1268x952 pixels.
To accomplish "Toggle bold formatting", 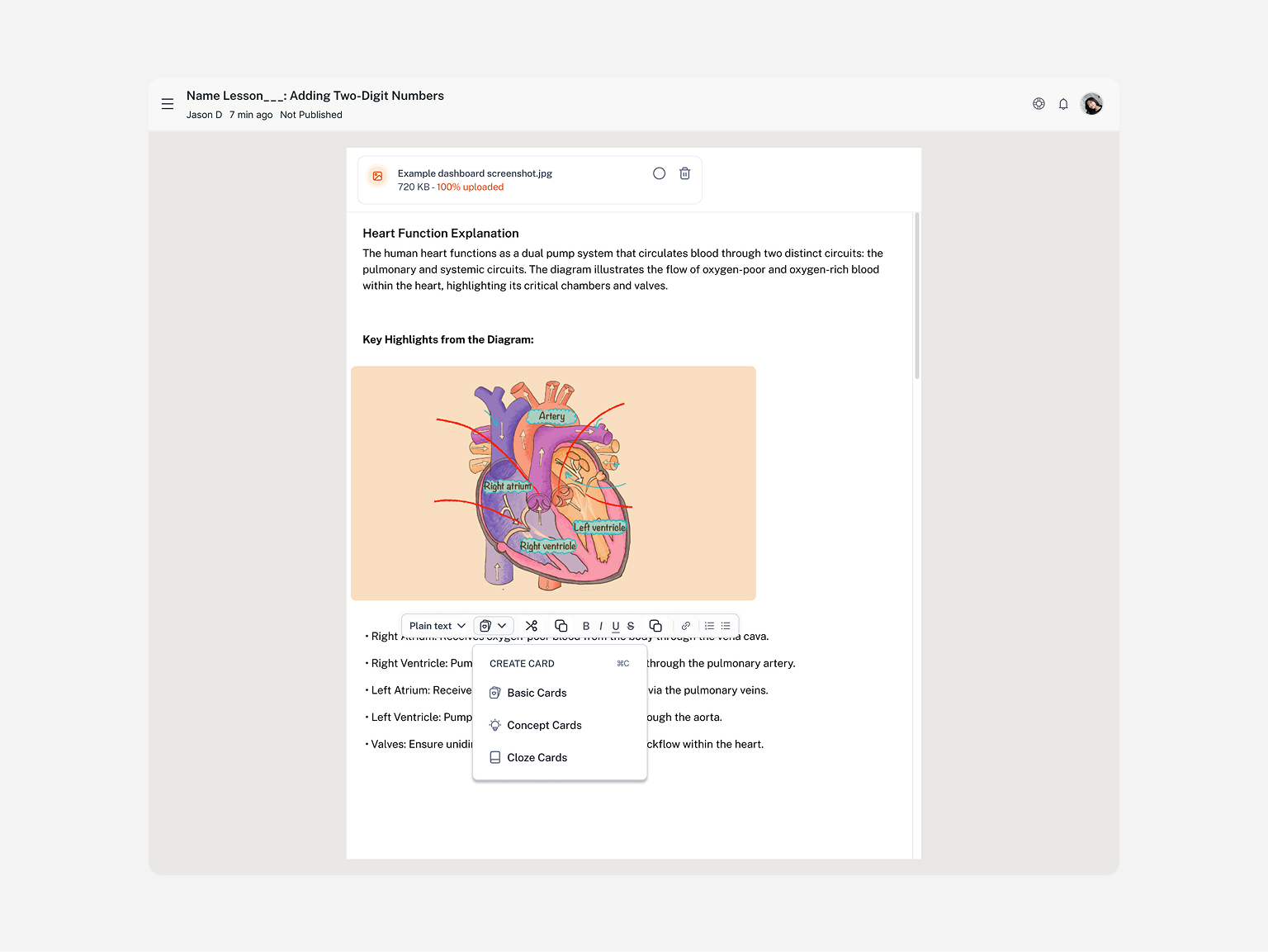I will pyautogui.click(x=586, y=626).
